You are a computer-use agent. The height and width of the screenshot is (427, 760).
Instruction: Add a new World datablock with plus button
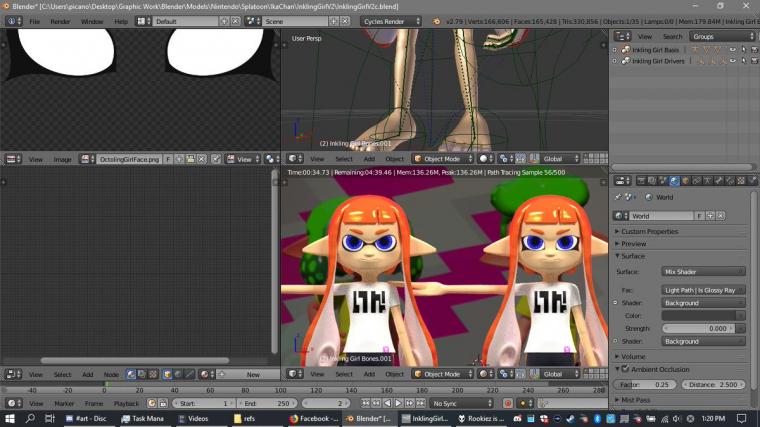(x=710, y=216)
